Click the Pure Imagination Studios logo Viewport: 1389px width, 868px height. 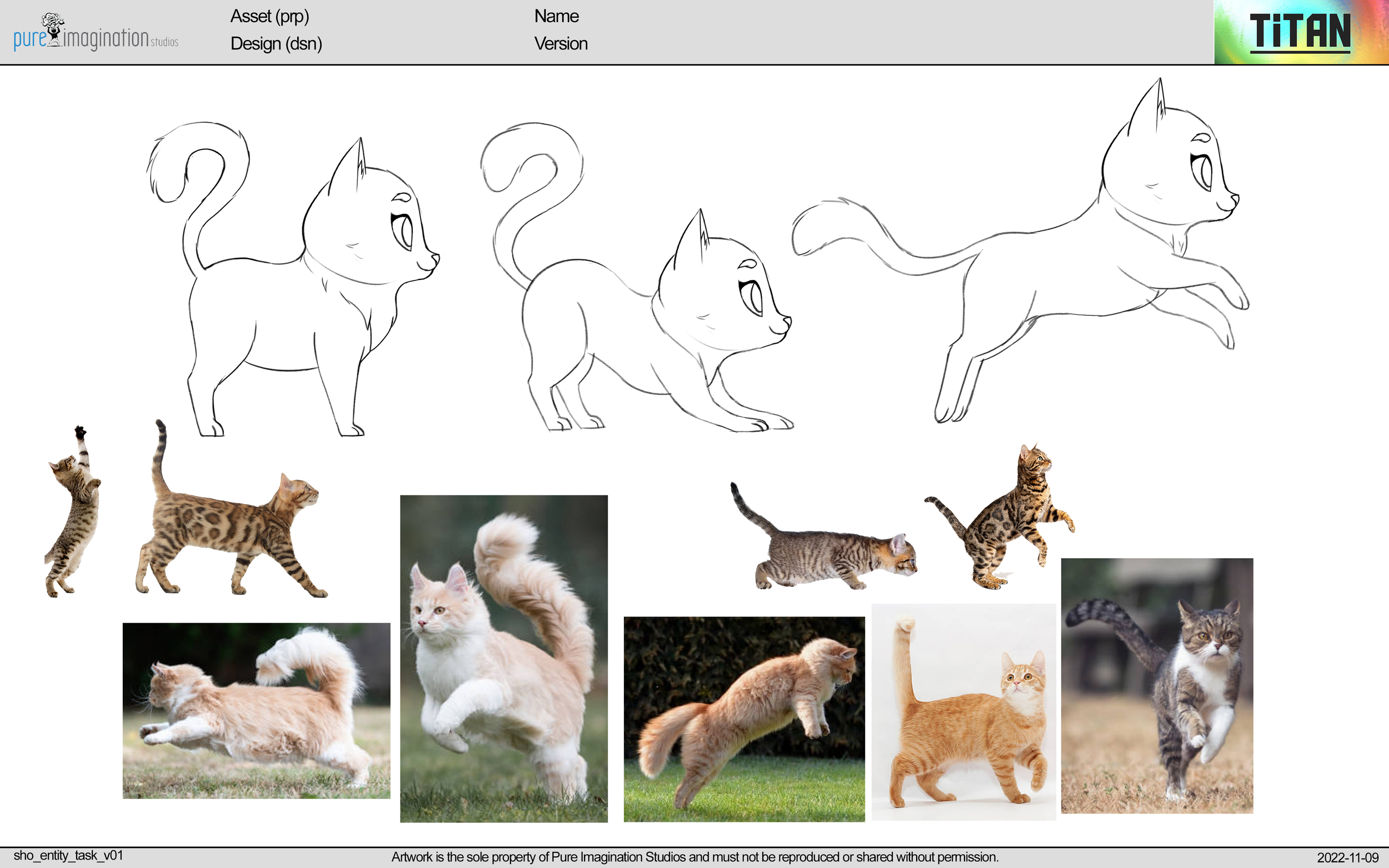tap(96, 32)
